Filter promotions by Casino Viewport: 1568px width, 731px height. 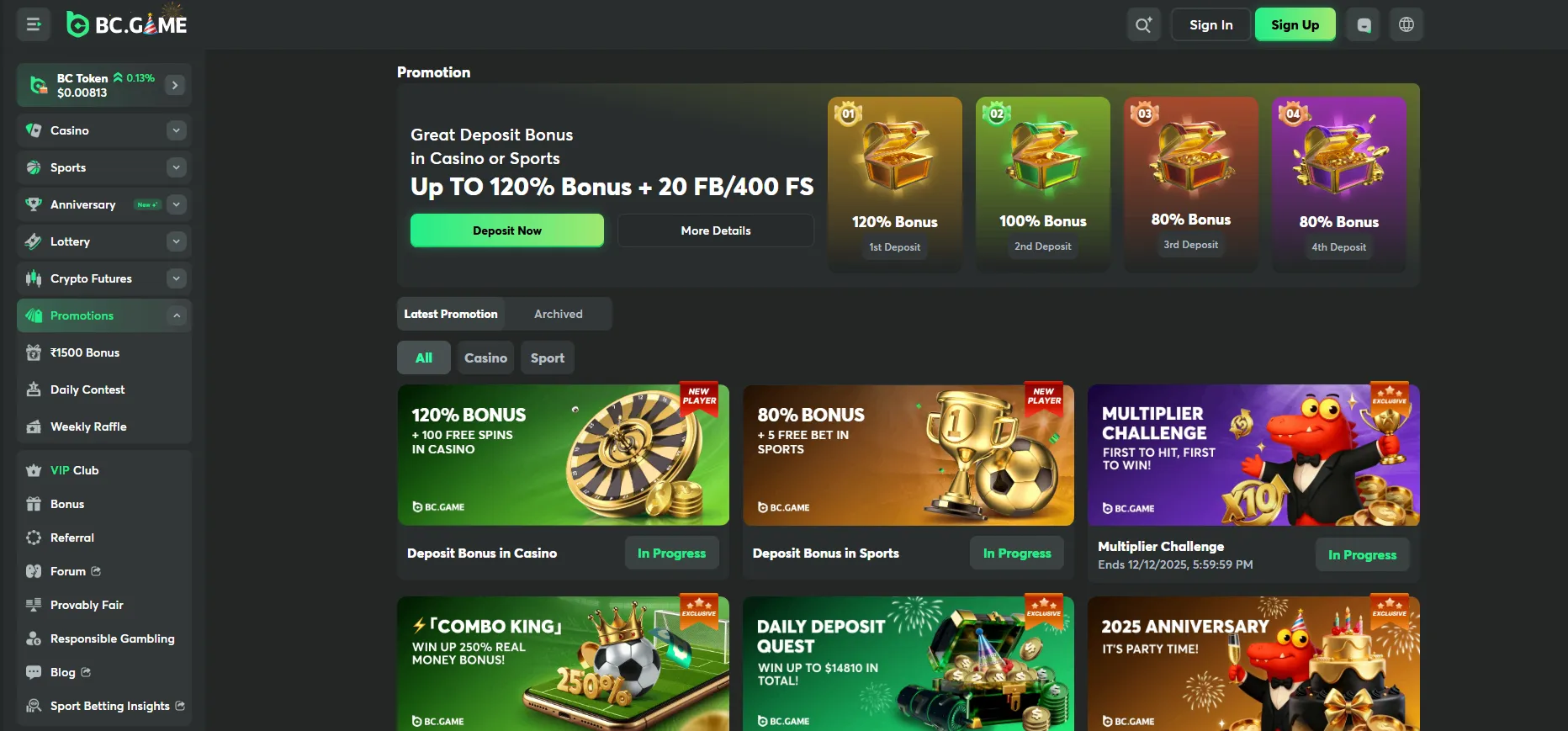click(485, 358)
